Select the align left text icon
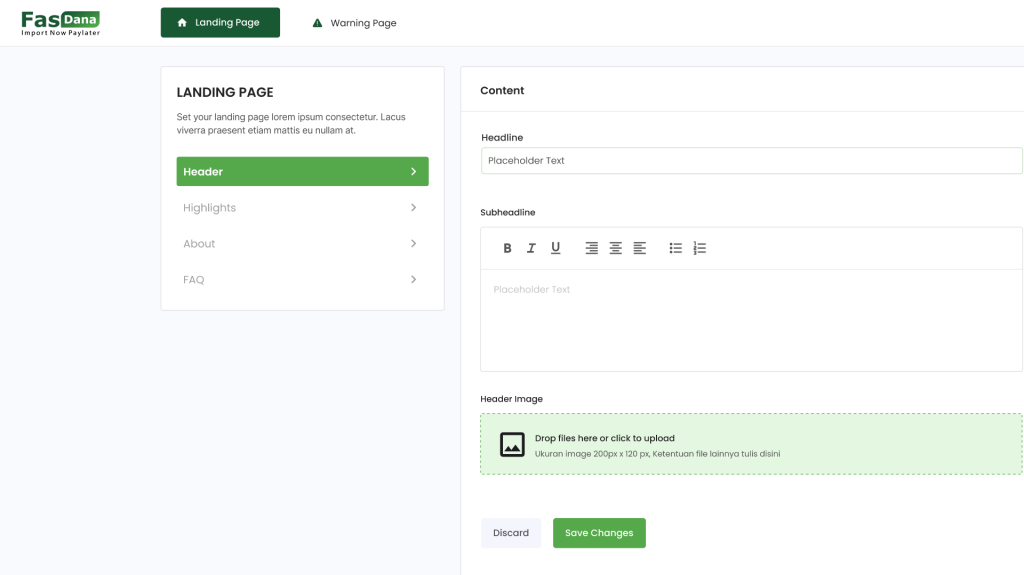 (x=639, y=248)
